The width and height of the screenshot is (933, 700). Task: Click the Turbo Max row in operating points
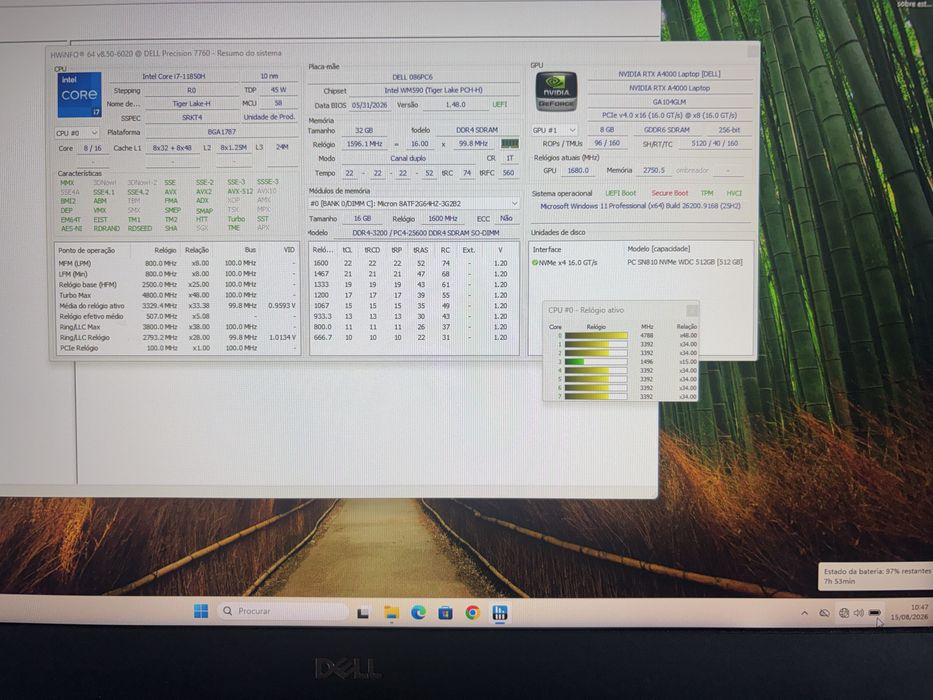[177, 295]
